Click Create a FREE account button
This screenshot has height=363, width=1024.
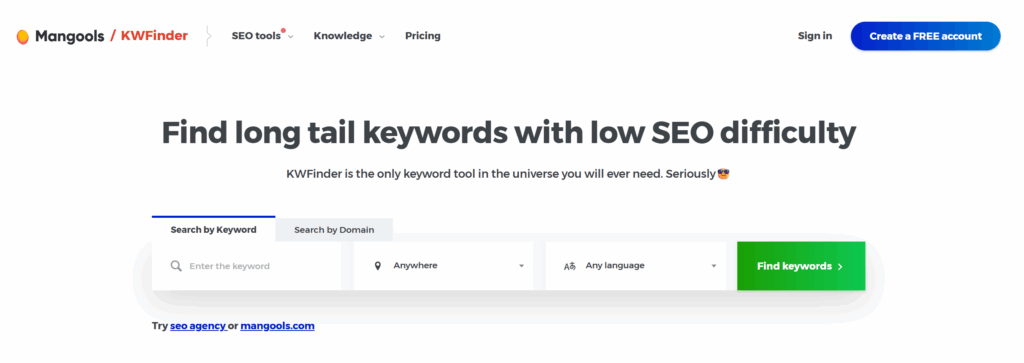[925, 36]
